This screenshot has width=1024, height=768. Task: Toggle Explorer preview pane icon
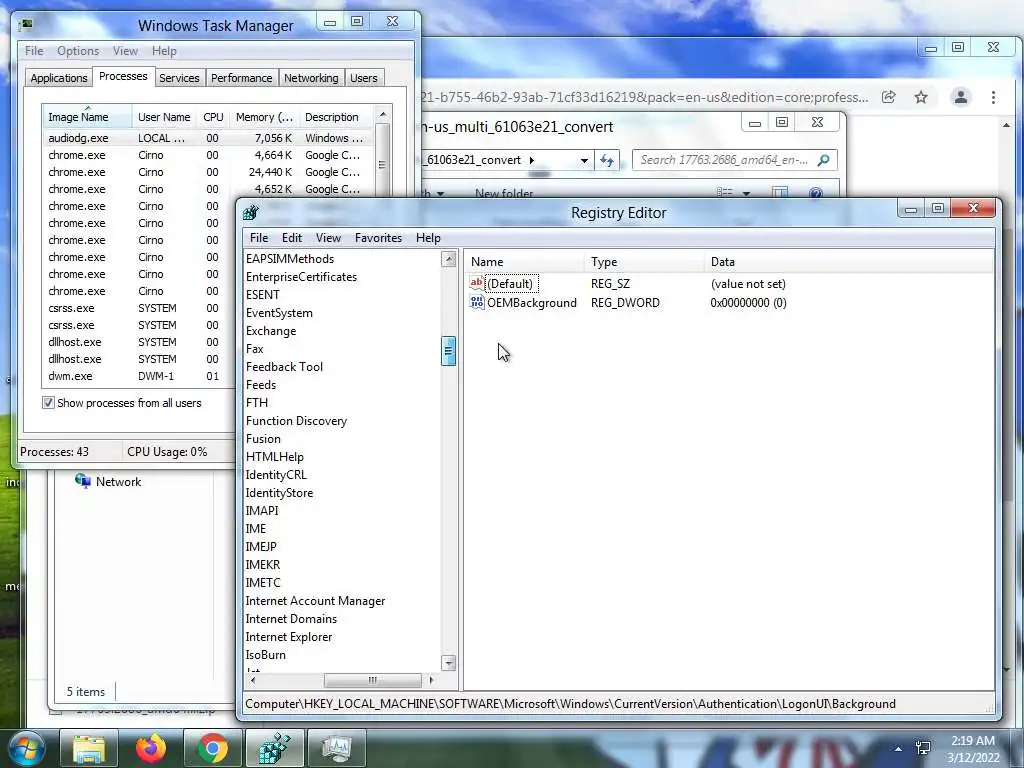[x=780, y=193]
